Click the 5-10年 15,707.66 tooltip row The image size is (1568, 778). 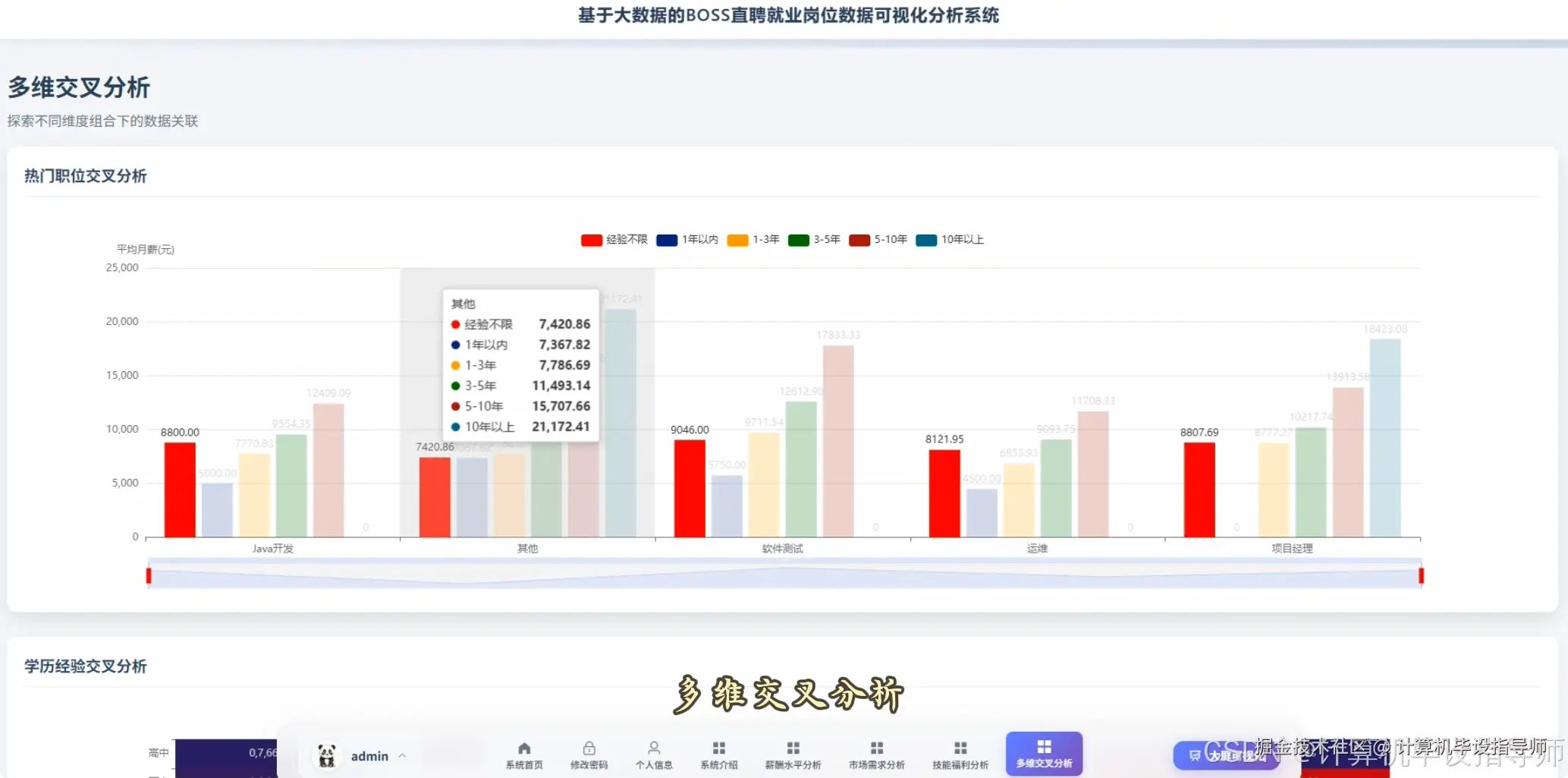520,406
